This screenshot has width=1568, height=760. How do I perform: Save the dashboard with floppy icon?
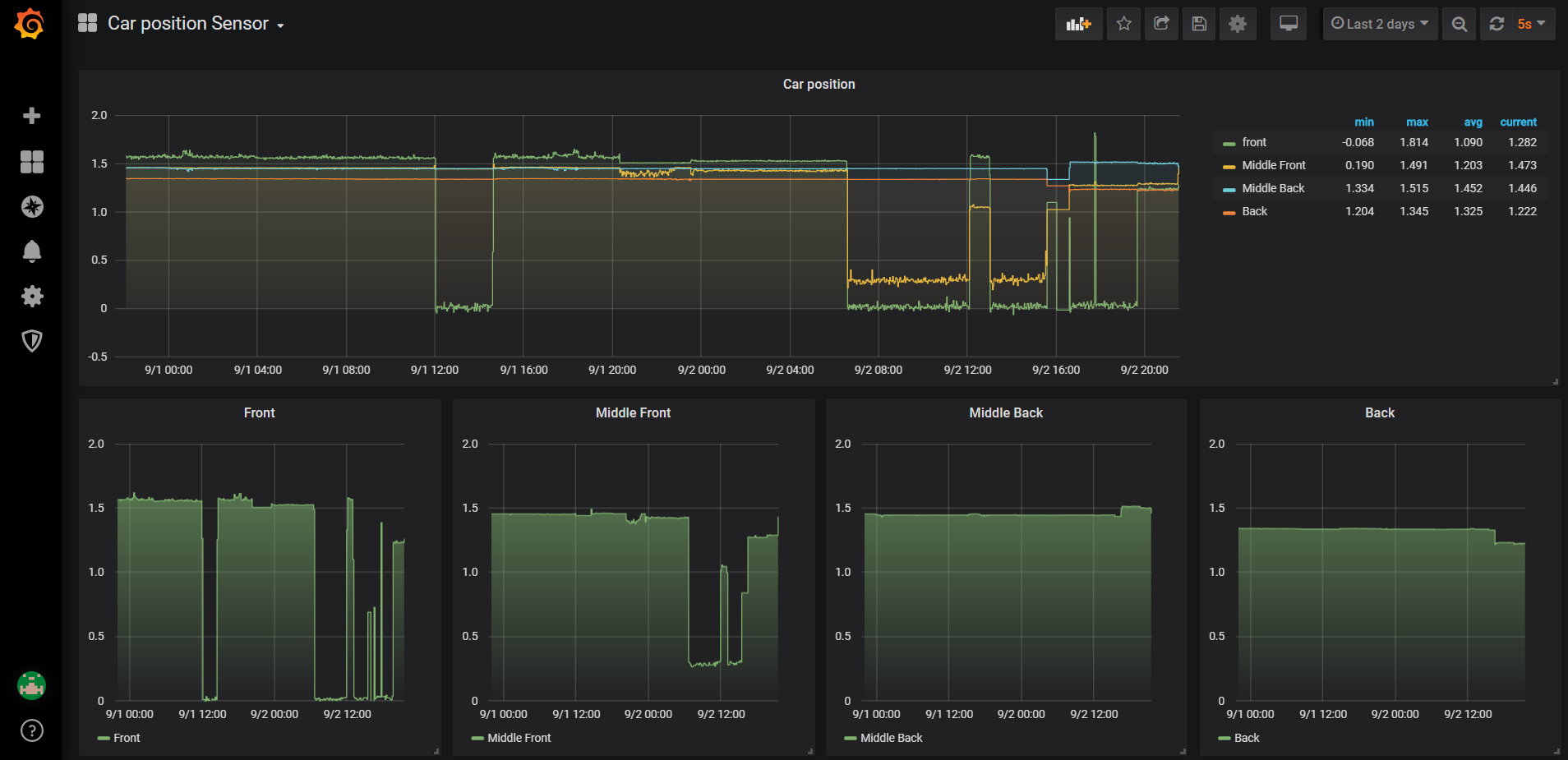1199,24
